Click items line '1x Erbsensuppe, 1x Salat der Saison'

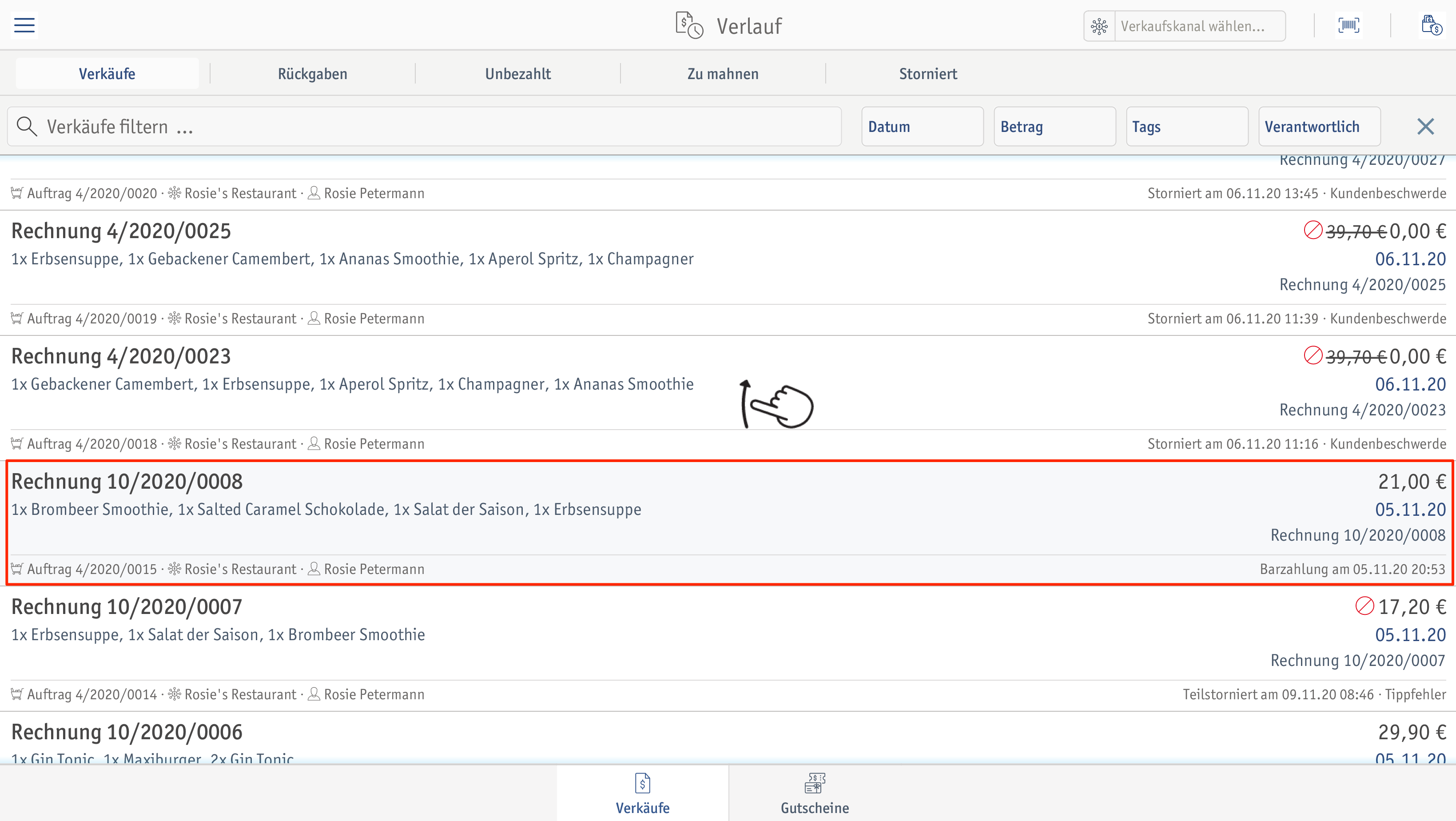pyautogui.click(x=218, y=635)
